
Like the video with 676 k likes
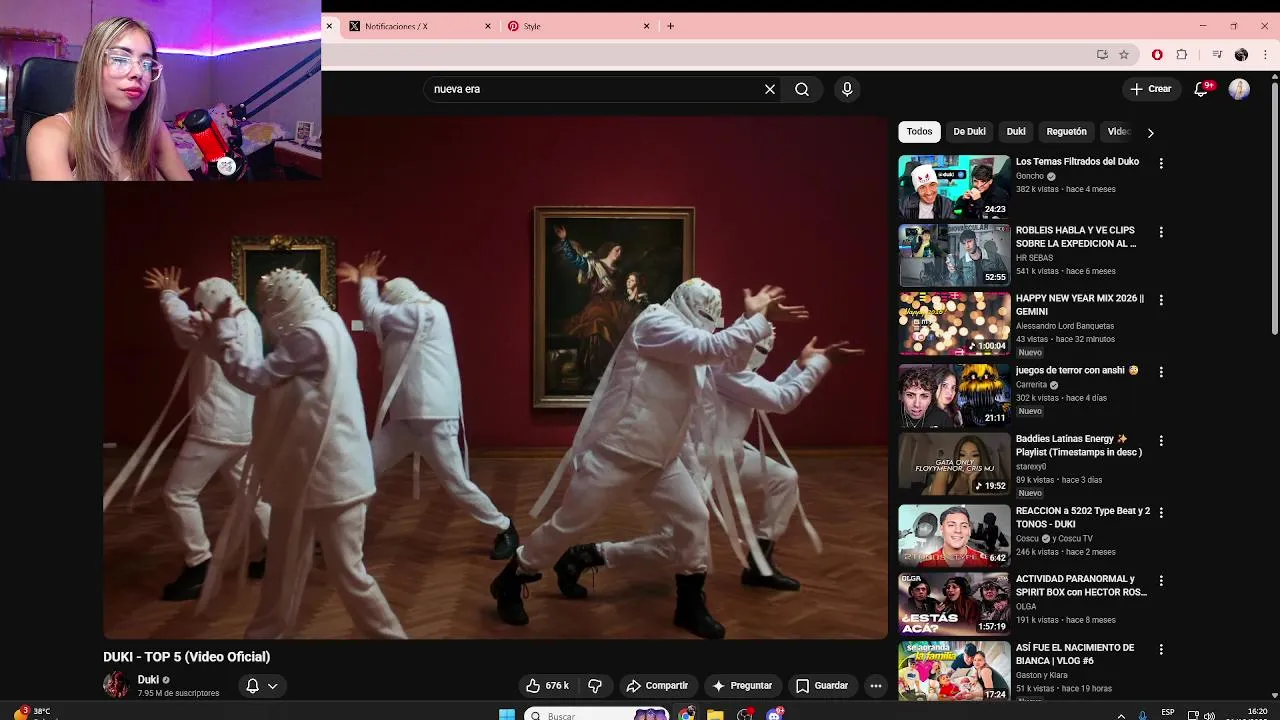point(548,685)
